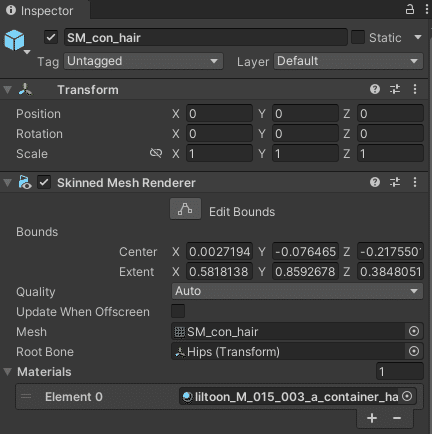Click the Bounds Extent Y field
The image size is (432, 434).
tap(305, 272)
